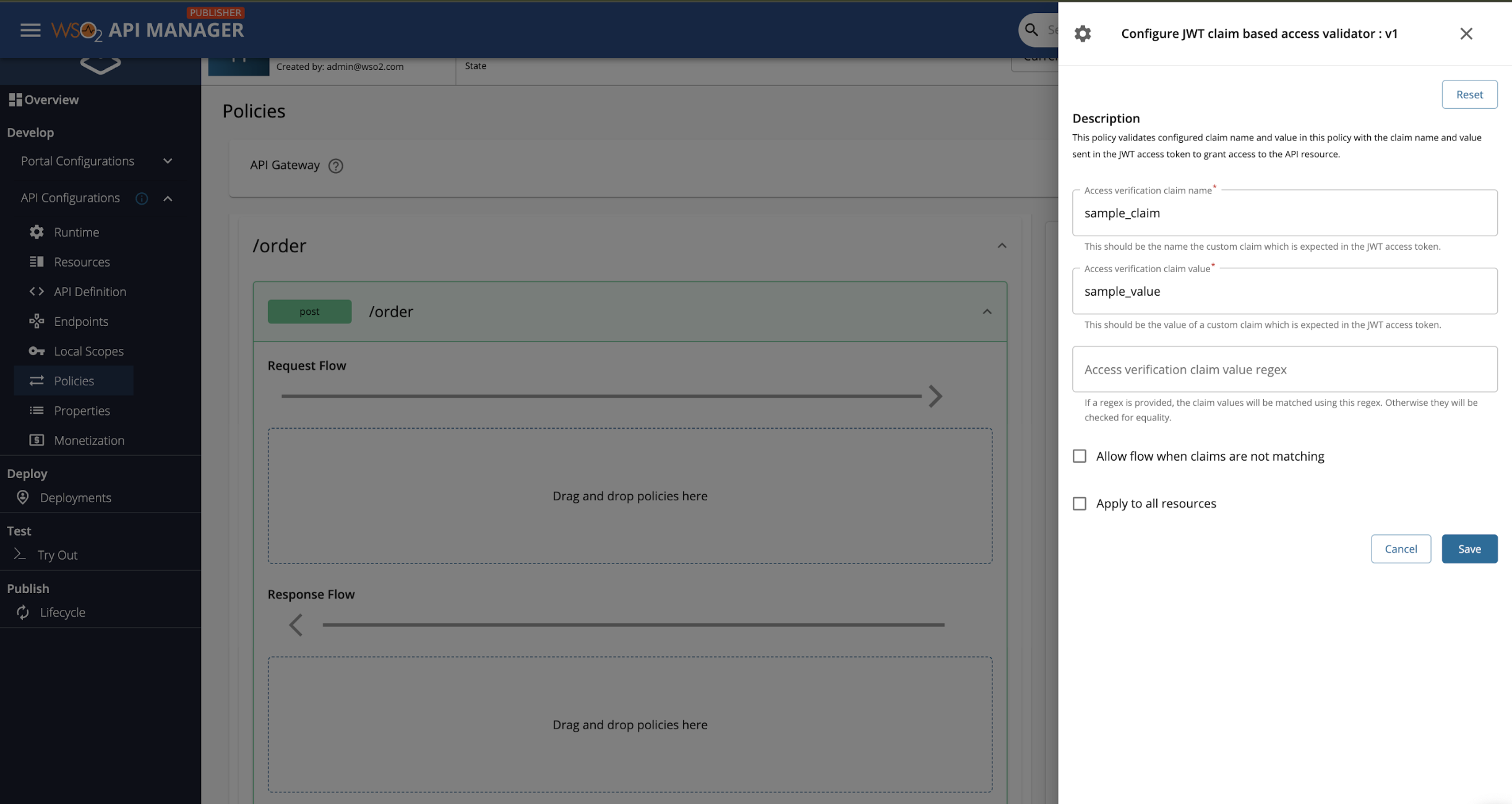Open the API Definition editor

pos(89,291)
